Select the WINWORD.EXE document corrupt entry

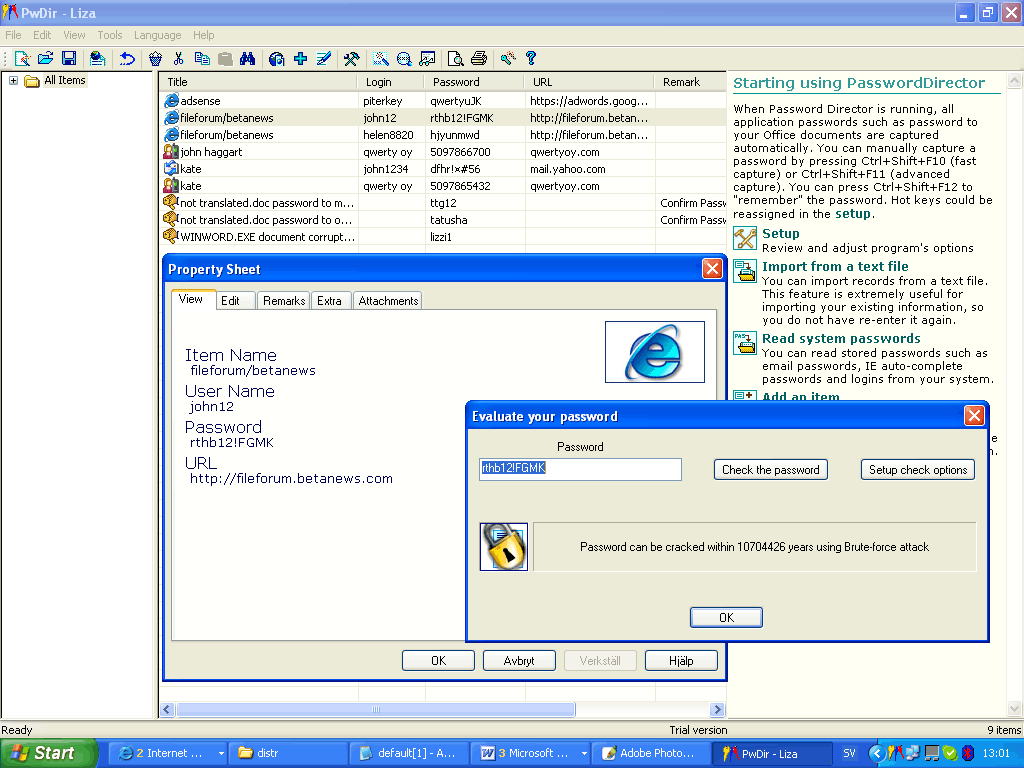443,236
